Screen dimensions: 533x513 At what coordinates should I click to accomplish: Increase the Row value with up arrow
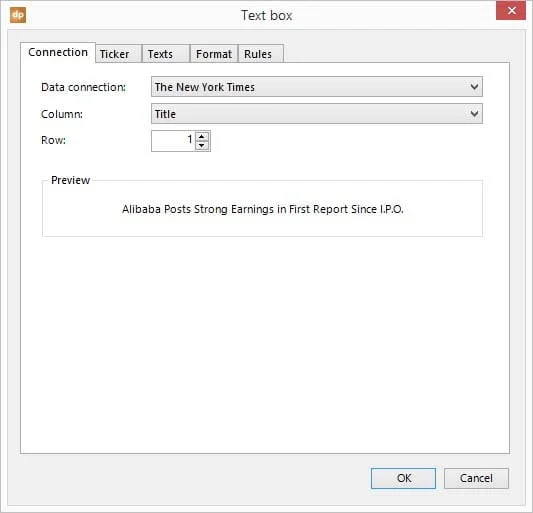202,137
